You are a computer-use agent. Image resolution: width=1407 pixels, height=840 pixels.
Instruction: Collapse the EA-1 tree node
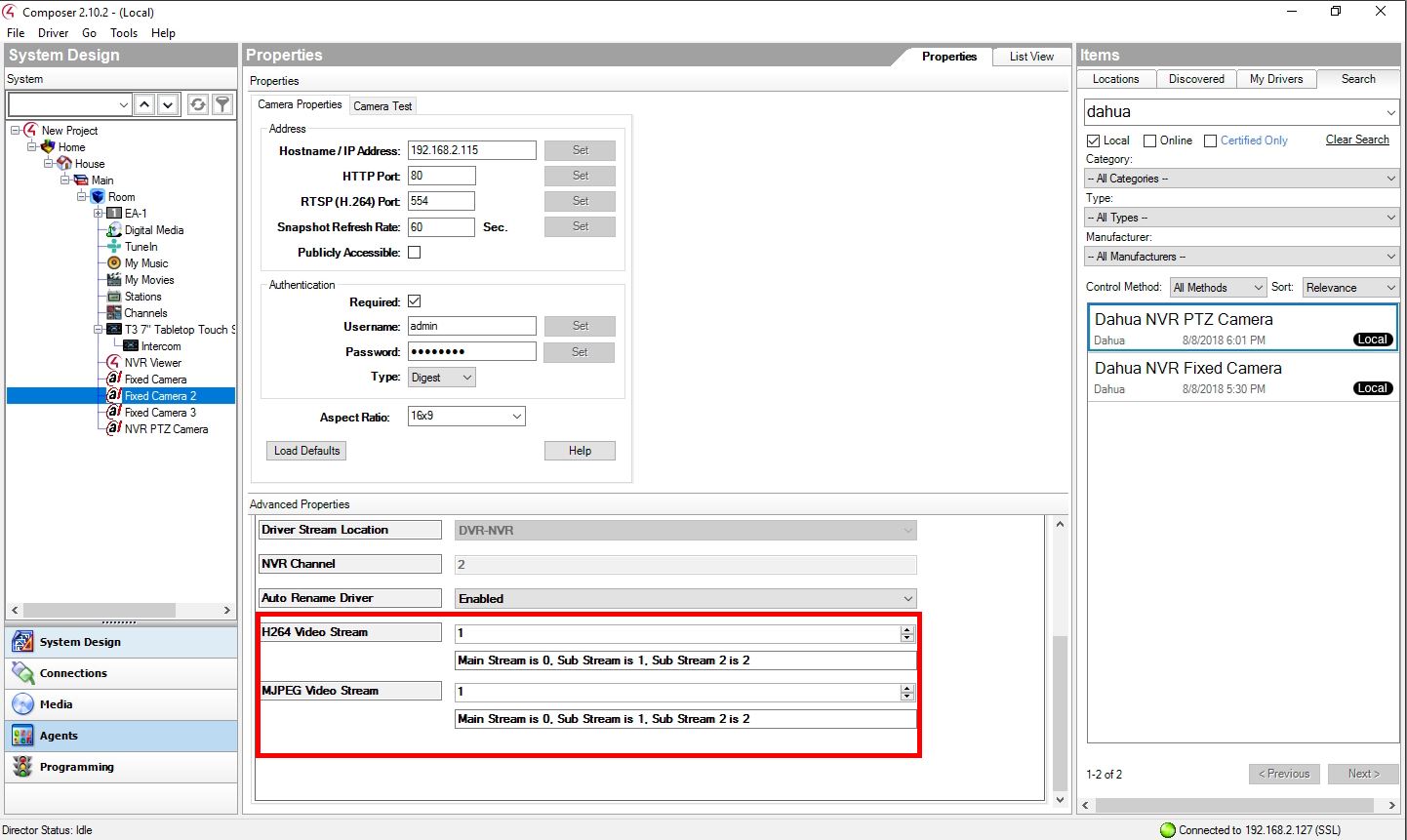click(x=99, y=214)
